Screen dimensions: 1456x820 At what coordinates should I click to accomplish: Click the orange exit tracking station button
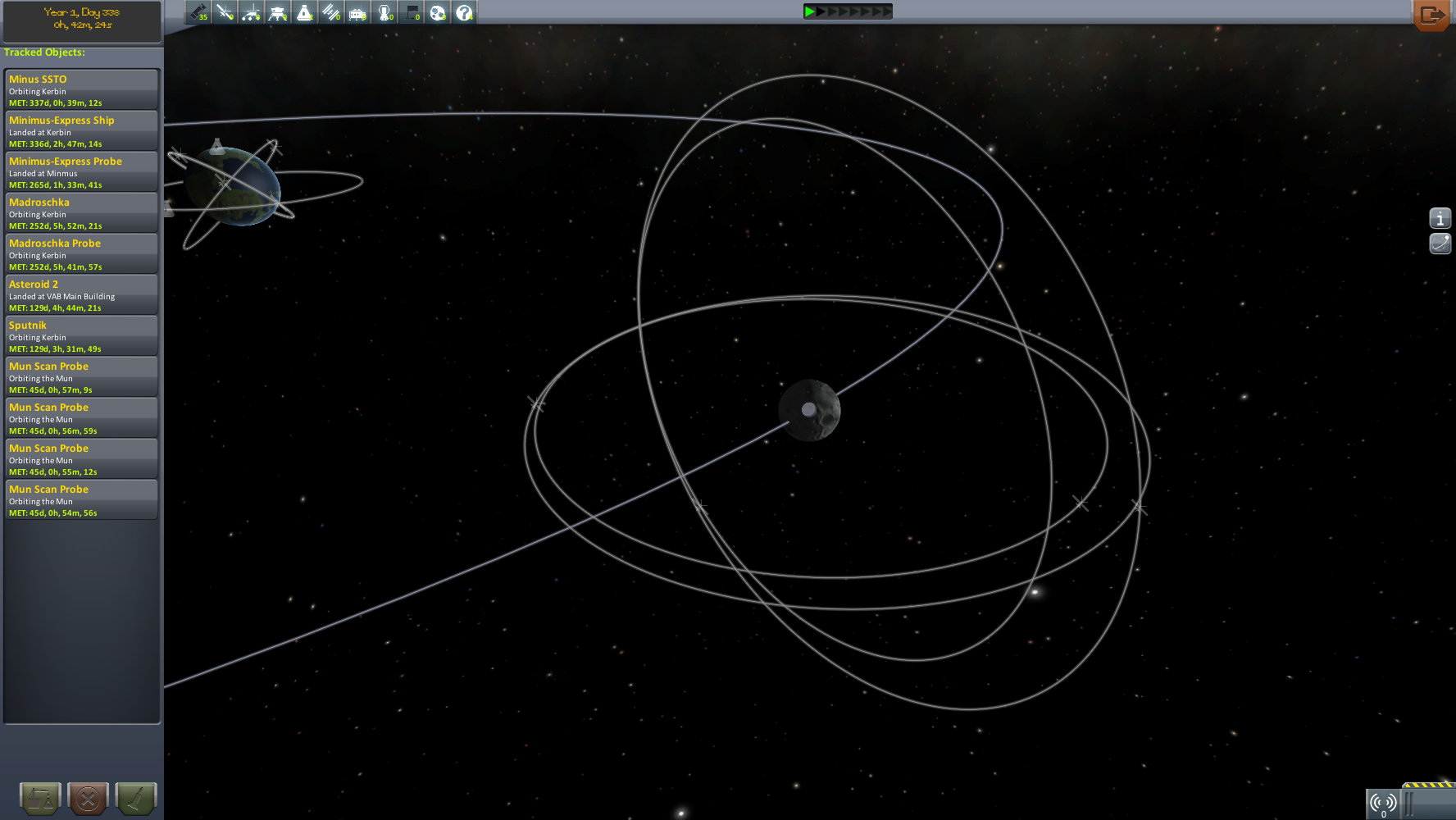[x=1432, y=15]
